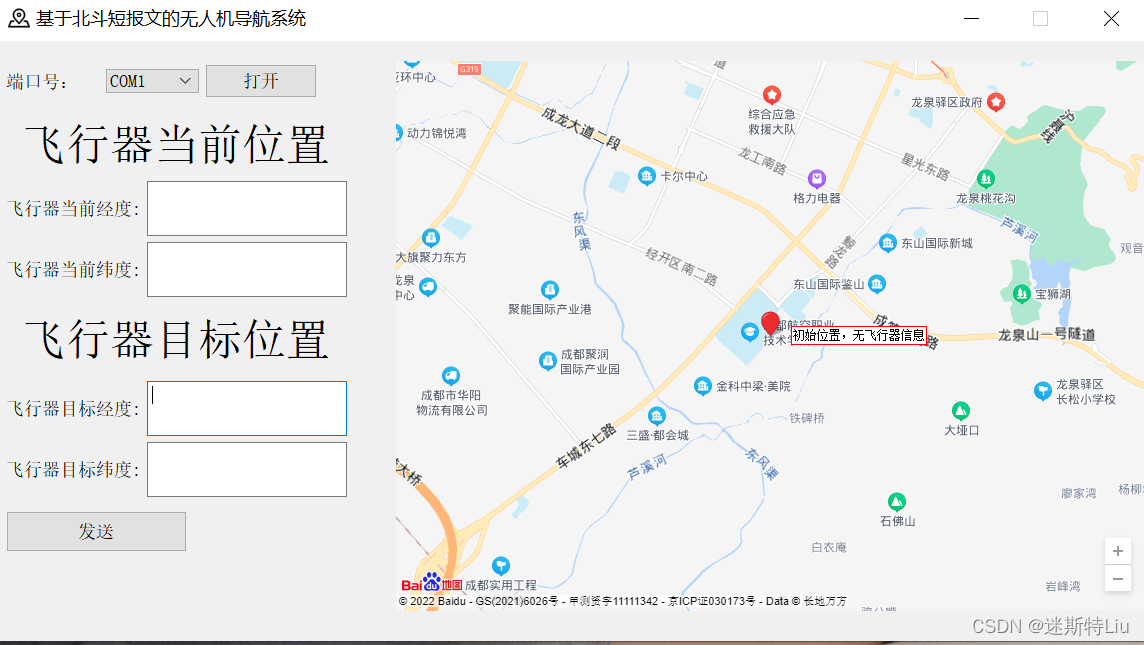Click the 动力锦悦湾 map label
Image resolution: width=1144 pixels, height=645 pixels.
click(x=436, y=133)
